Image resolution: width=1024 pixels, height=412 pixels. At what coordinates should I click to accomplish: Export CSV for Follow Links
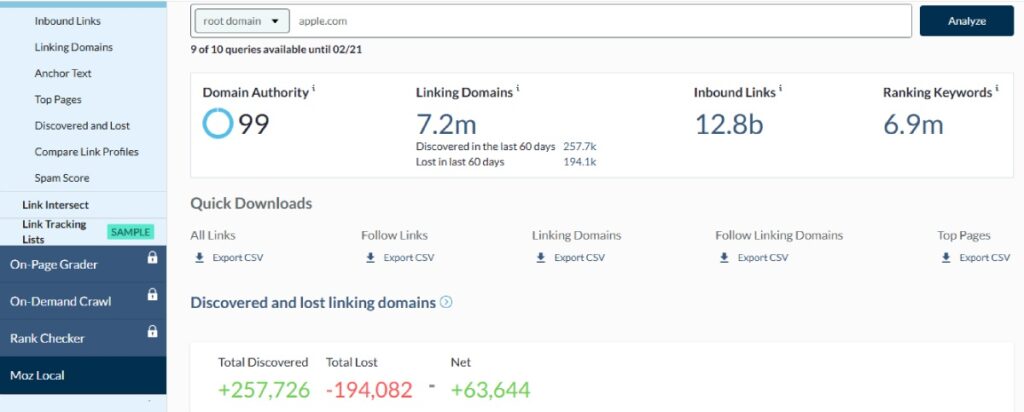pos(409,257)
